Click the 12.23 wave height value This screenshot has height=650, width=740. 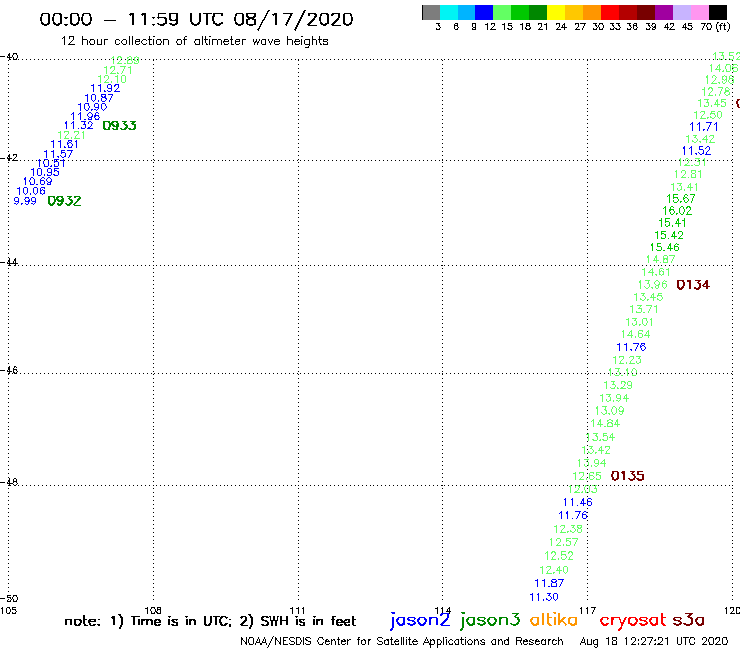point(627,360)
